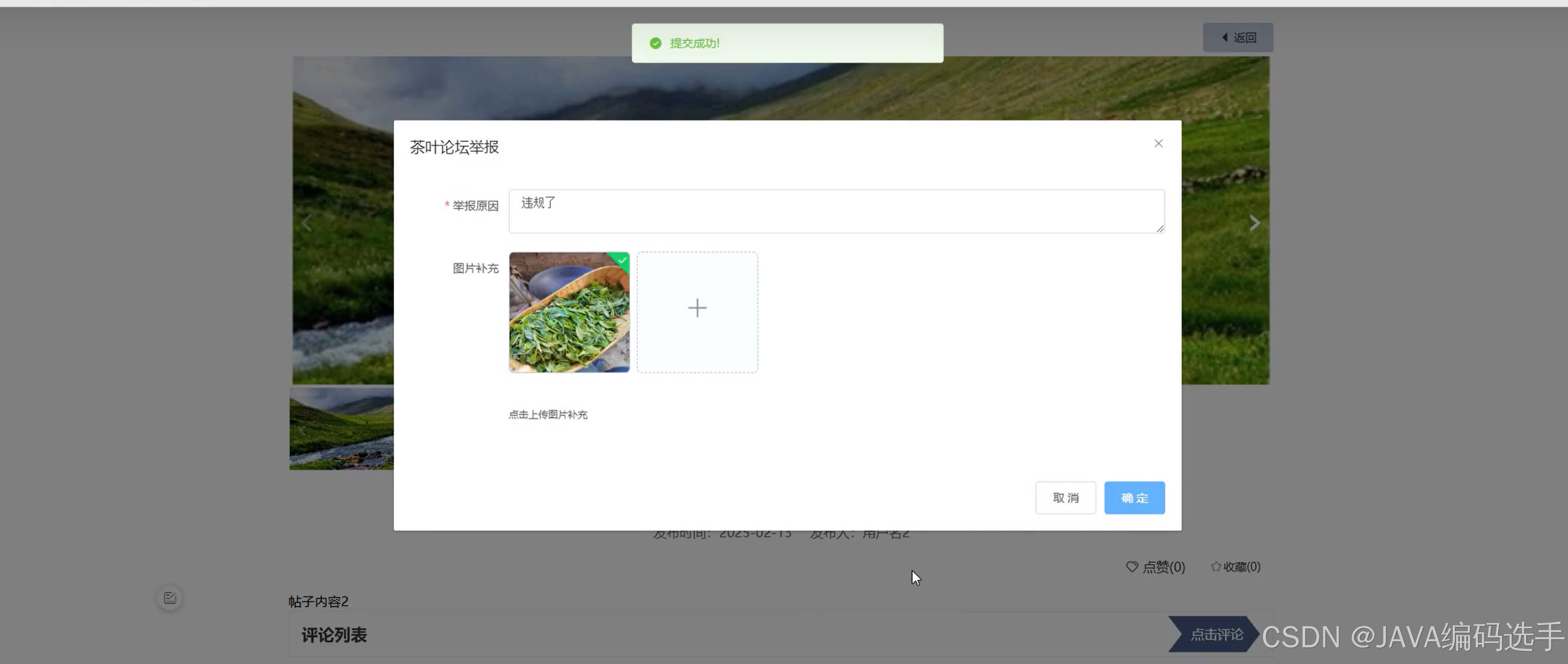1568x664 pixels.
Task: Click the heart icon next to 点赞(0)
Action: (x=1131, y=566)
